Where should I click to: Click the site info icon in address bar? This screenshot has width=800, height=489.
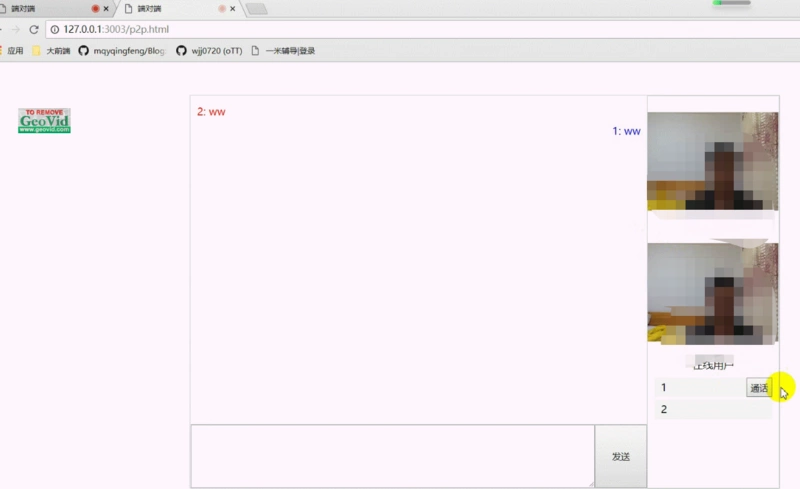click(x=55, y=30)
